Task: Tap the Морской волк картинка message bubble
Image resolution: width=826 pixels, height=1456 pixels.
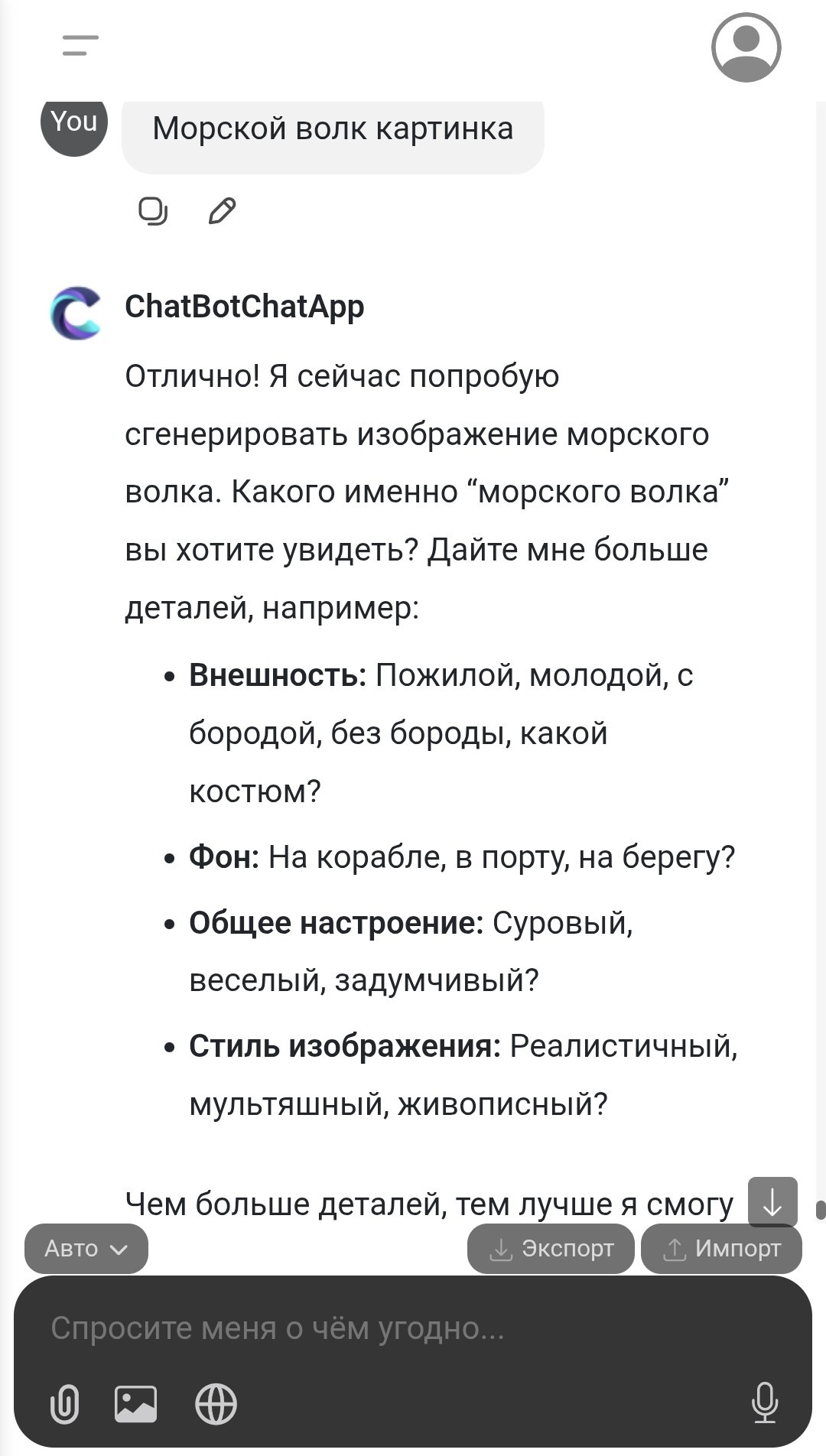Action: pyautogui.click(x=333, y=132)
